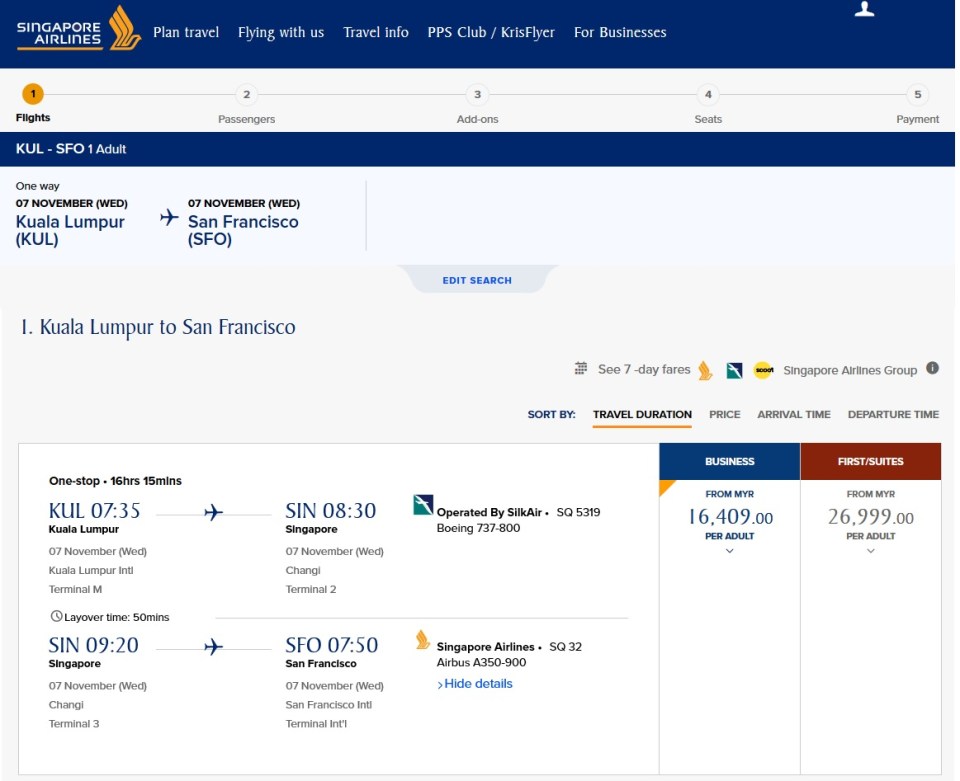Expand the First/Suites fare chevron
This screenshot has height=781, width=960.
pos(870,552)
